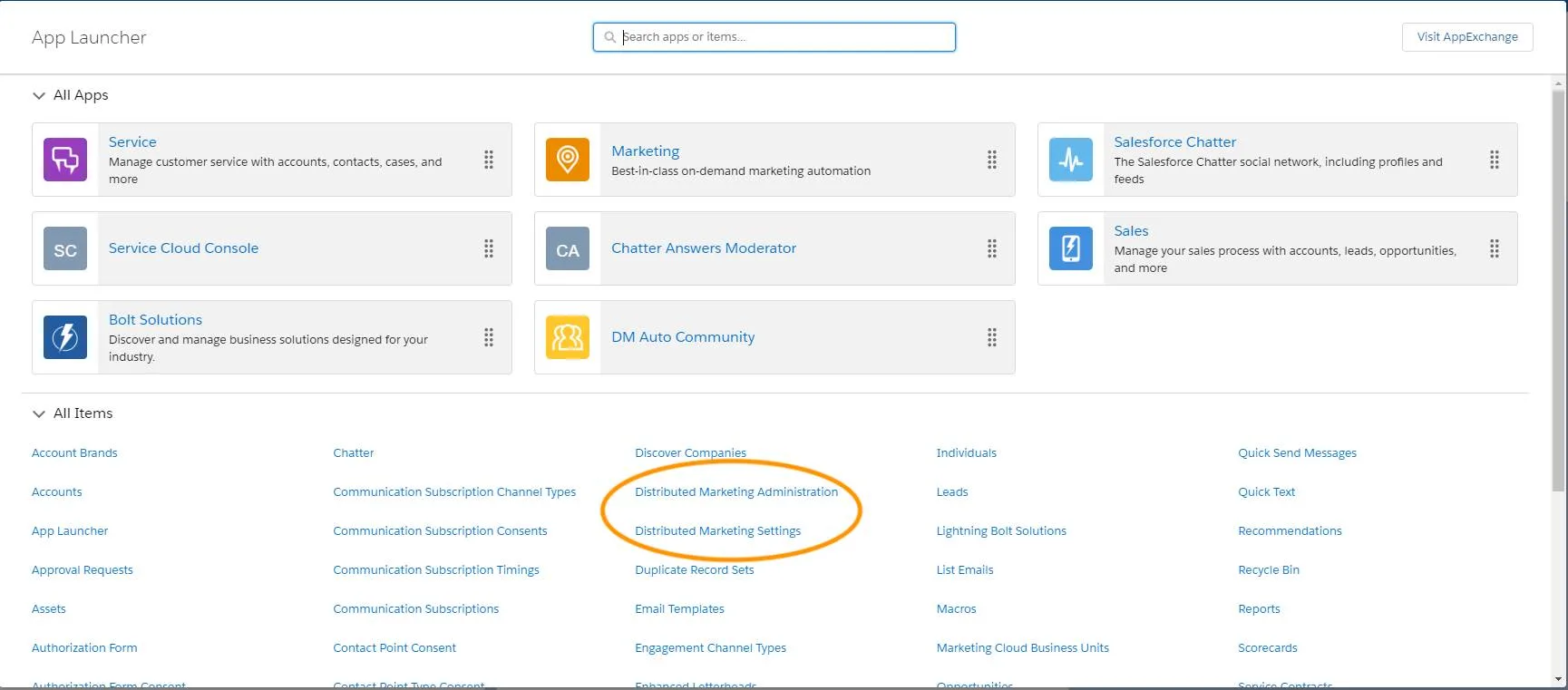Open the Individuals item
Image resolution: width=1568 pixels, height=690 pixels.
[966, 452]
